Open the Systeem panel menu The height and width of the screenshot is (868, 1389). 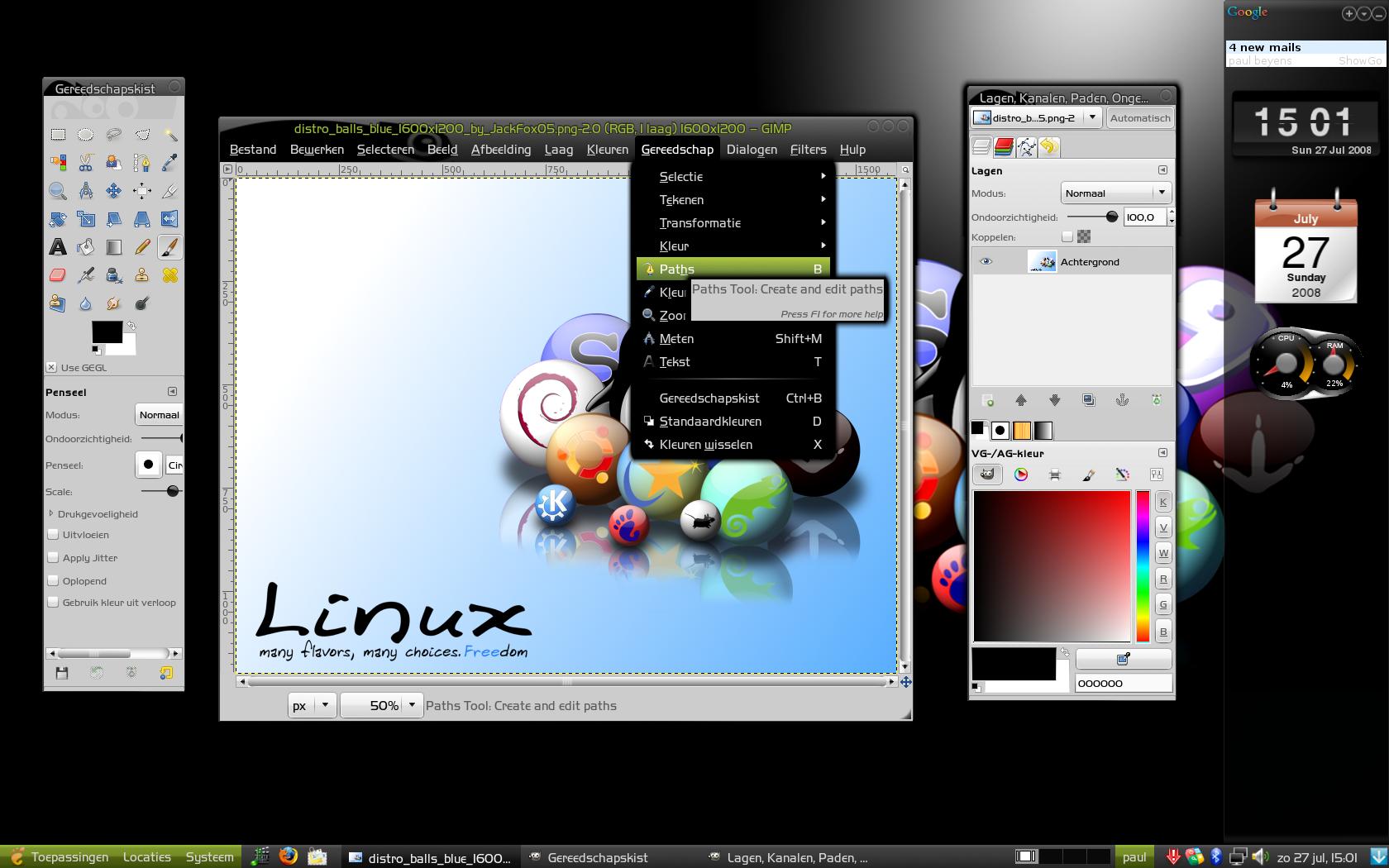[209, 857]
